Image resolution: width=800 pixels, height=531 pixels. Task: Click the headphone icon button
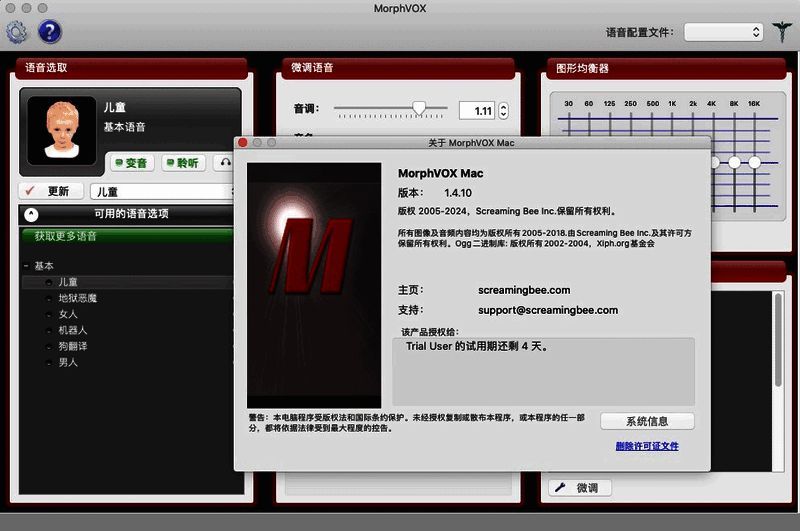click(x=224, y=163)
